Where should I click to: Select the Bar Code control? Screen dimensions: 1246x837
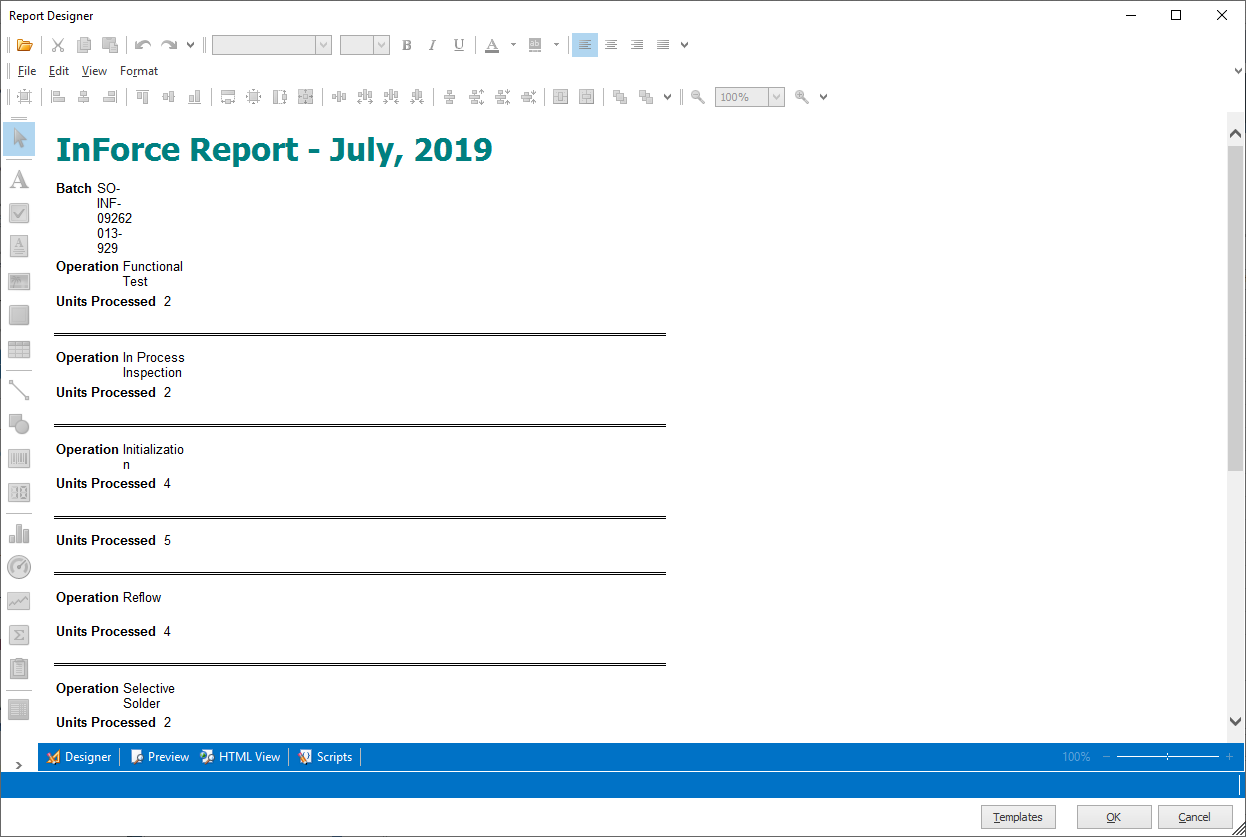pyautogui.click(x=18, y=458)
